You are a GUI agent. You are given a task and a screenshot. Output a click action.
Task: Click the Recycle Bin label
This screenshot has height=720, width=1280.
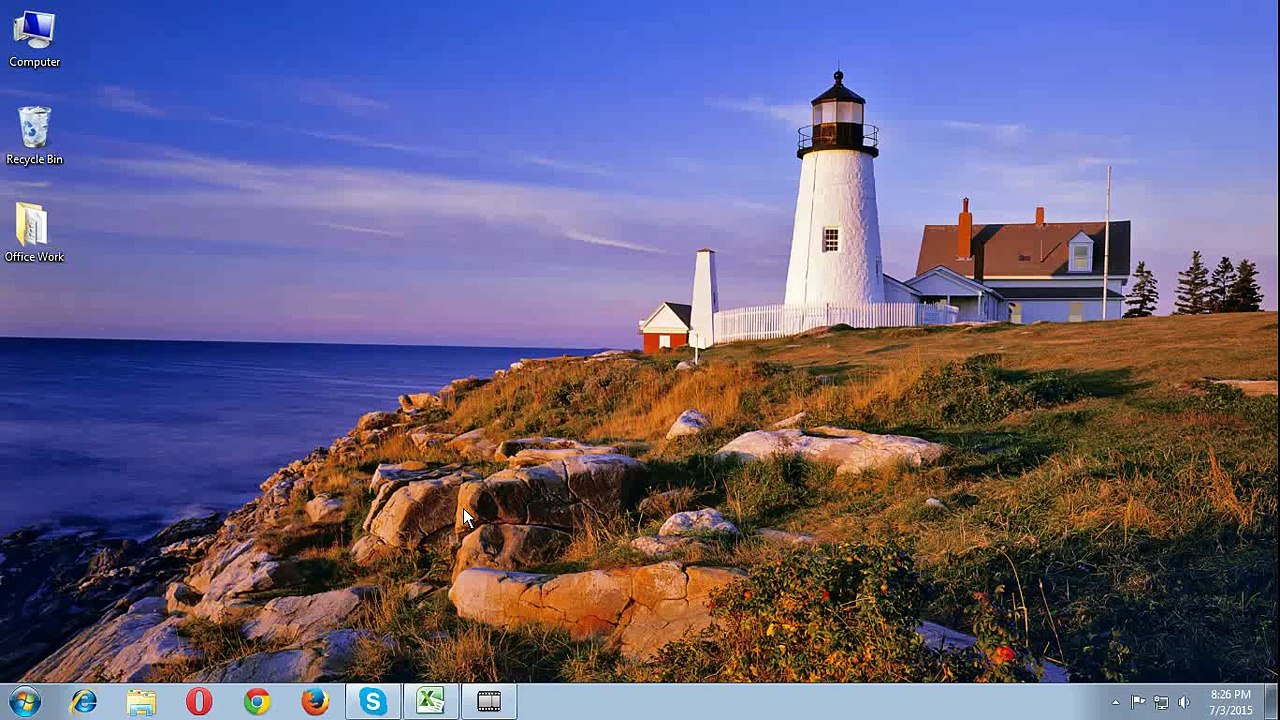coord(34,159)
